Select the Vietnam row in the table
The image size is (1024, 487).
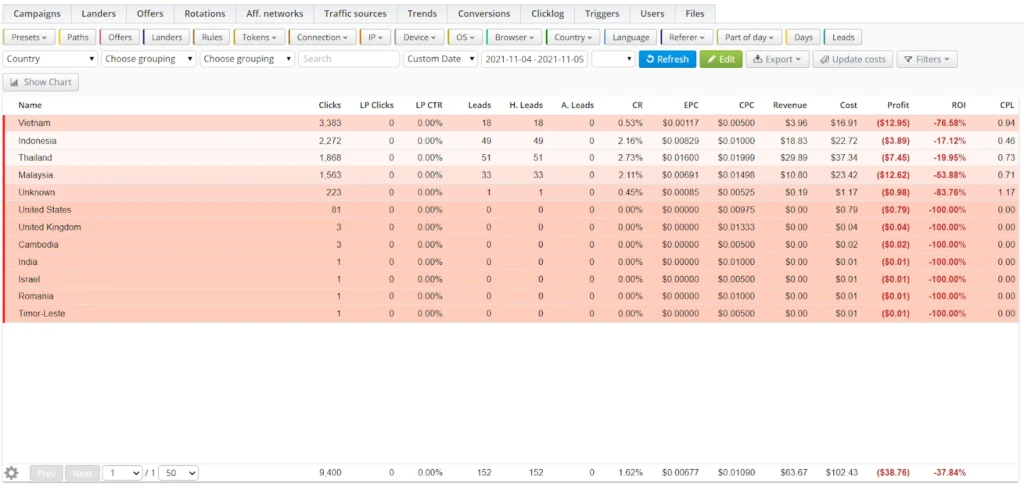512,123
